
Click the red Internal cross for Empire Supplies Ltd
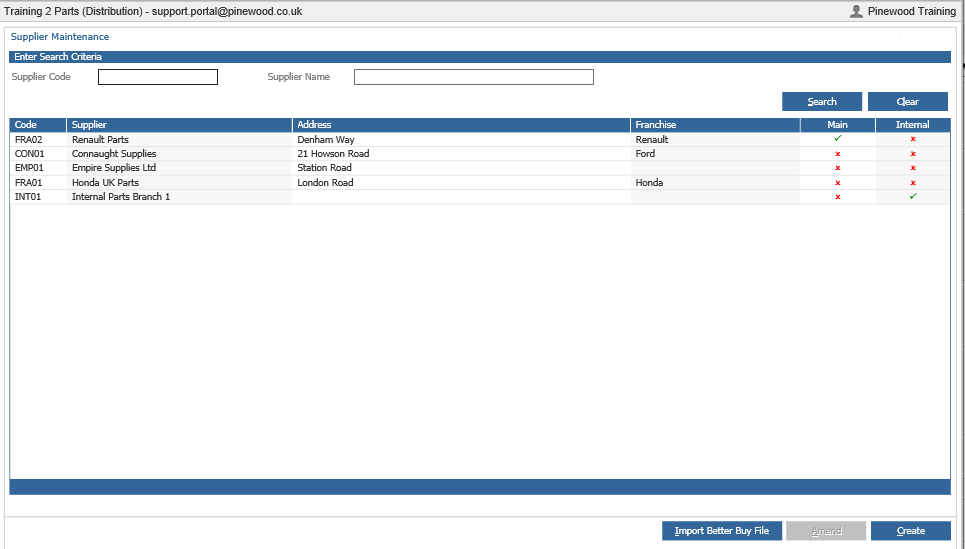click(x=913, y=168)
